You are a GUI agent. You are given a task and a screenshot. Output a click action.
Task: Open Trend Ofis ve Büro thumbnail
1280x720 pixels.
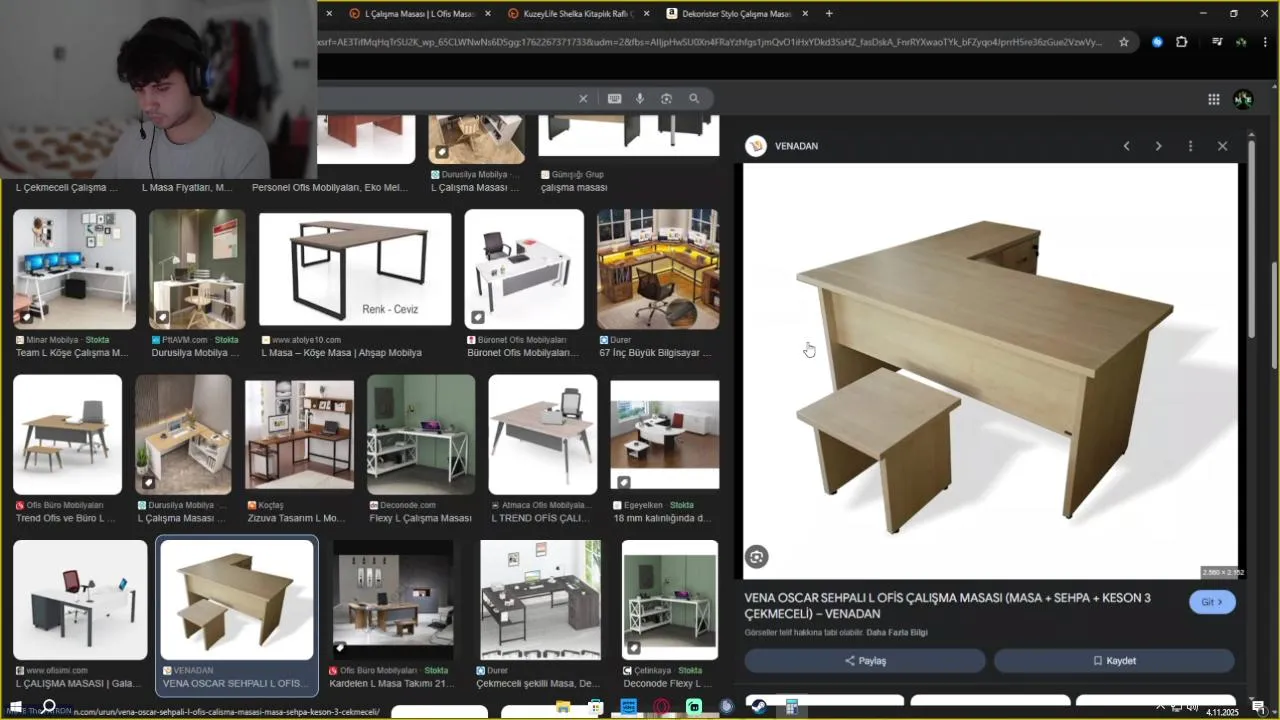(x=67, y=435)
